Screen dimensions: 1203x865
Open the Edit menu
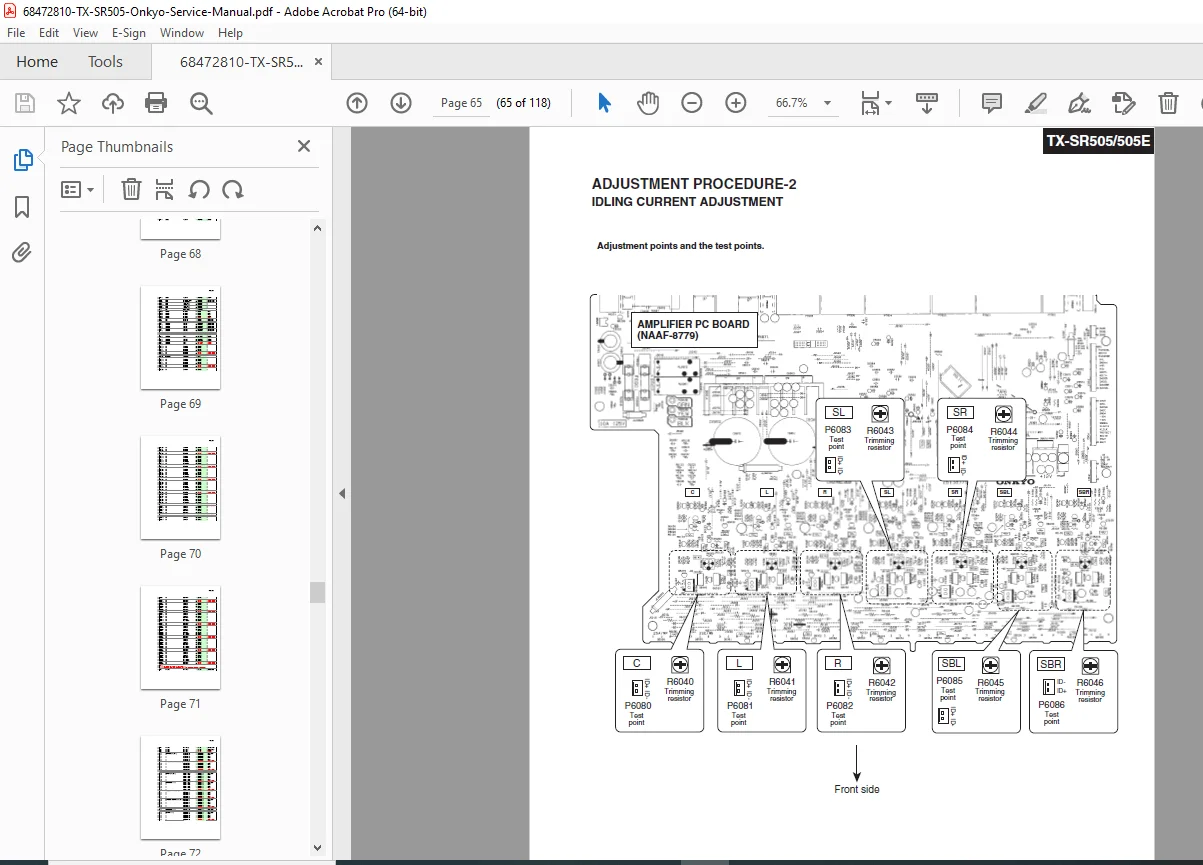click(x=50, y=33)
